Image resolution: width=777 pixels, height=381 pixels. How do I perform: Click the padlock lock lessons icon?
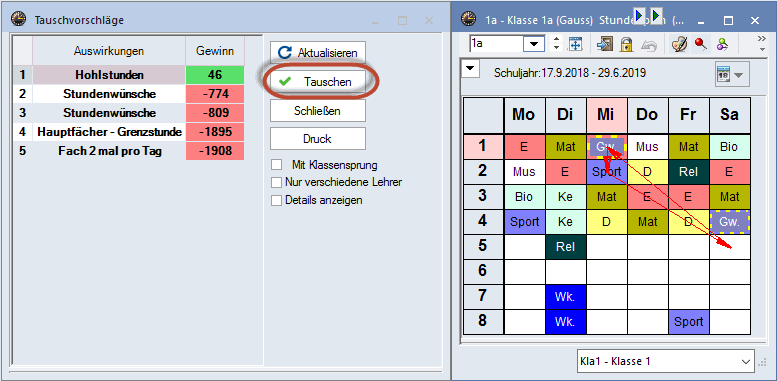tap(627, 44)
